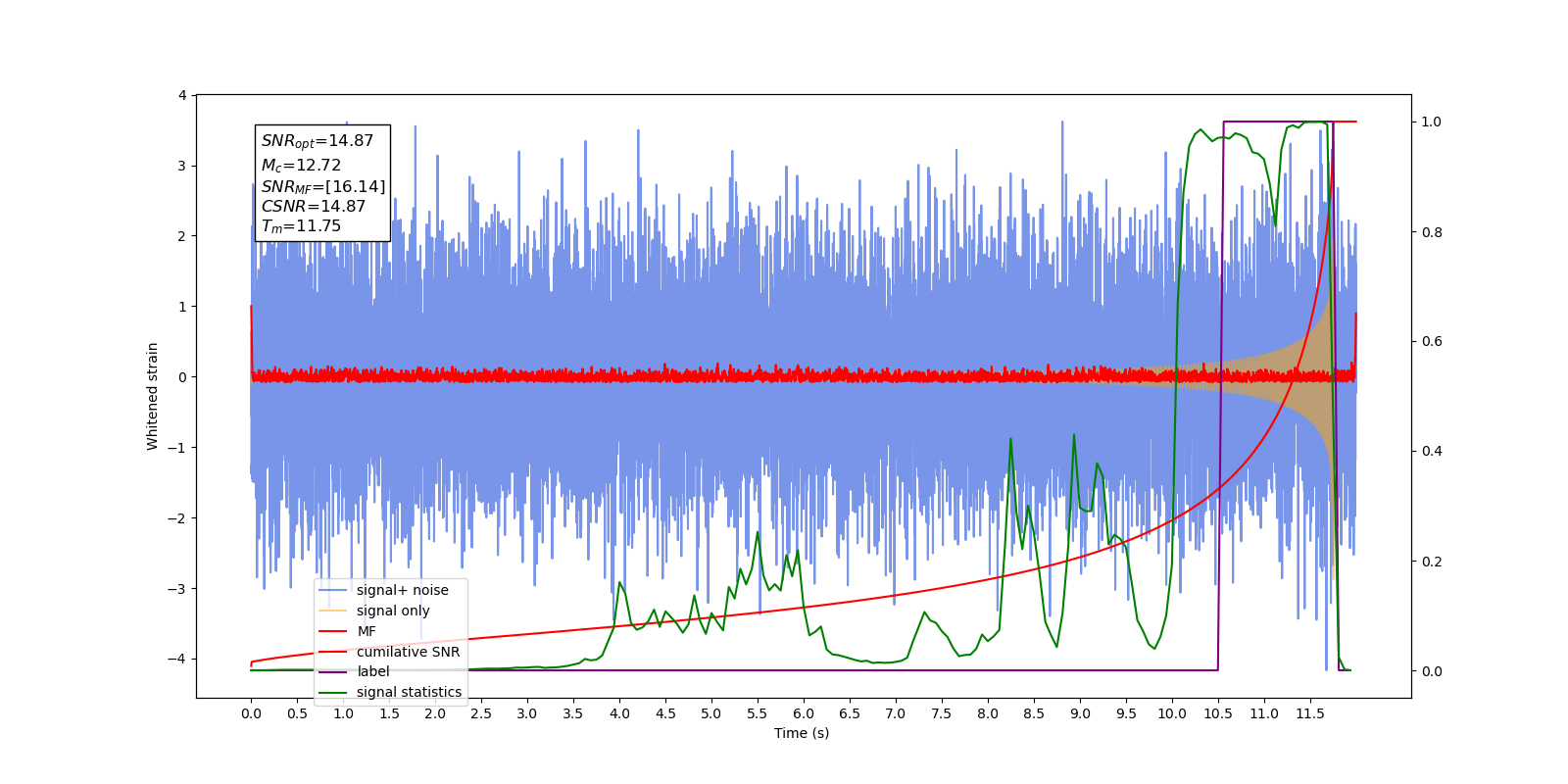Click the left y-axis tick label −2

point(177,518)
